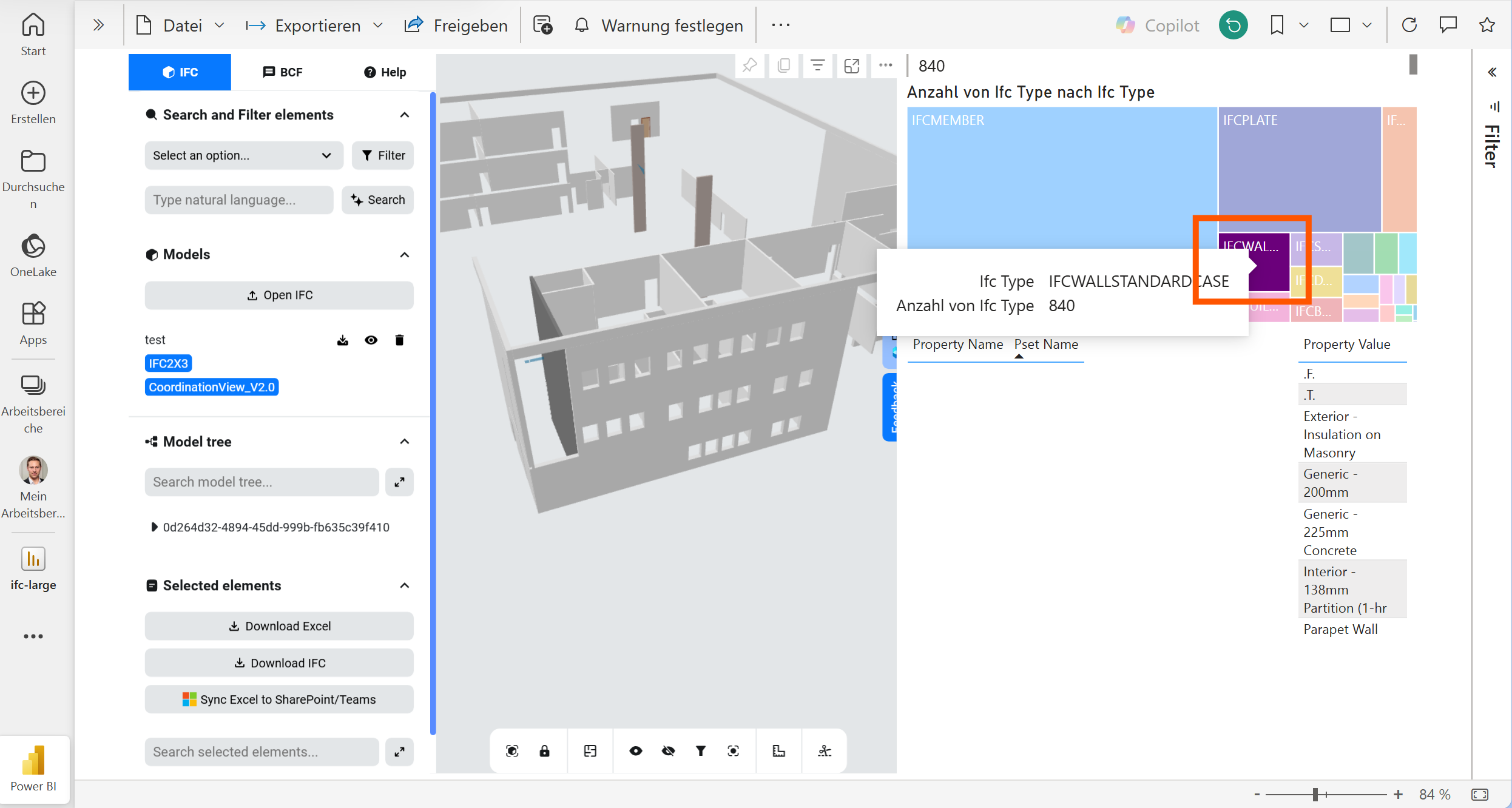The image size is (1512, 808).
Task: Go to Start in left navigation
Action: [33, 35]
